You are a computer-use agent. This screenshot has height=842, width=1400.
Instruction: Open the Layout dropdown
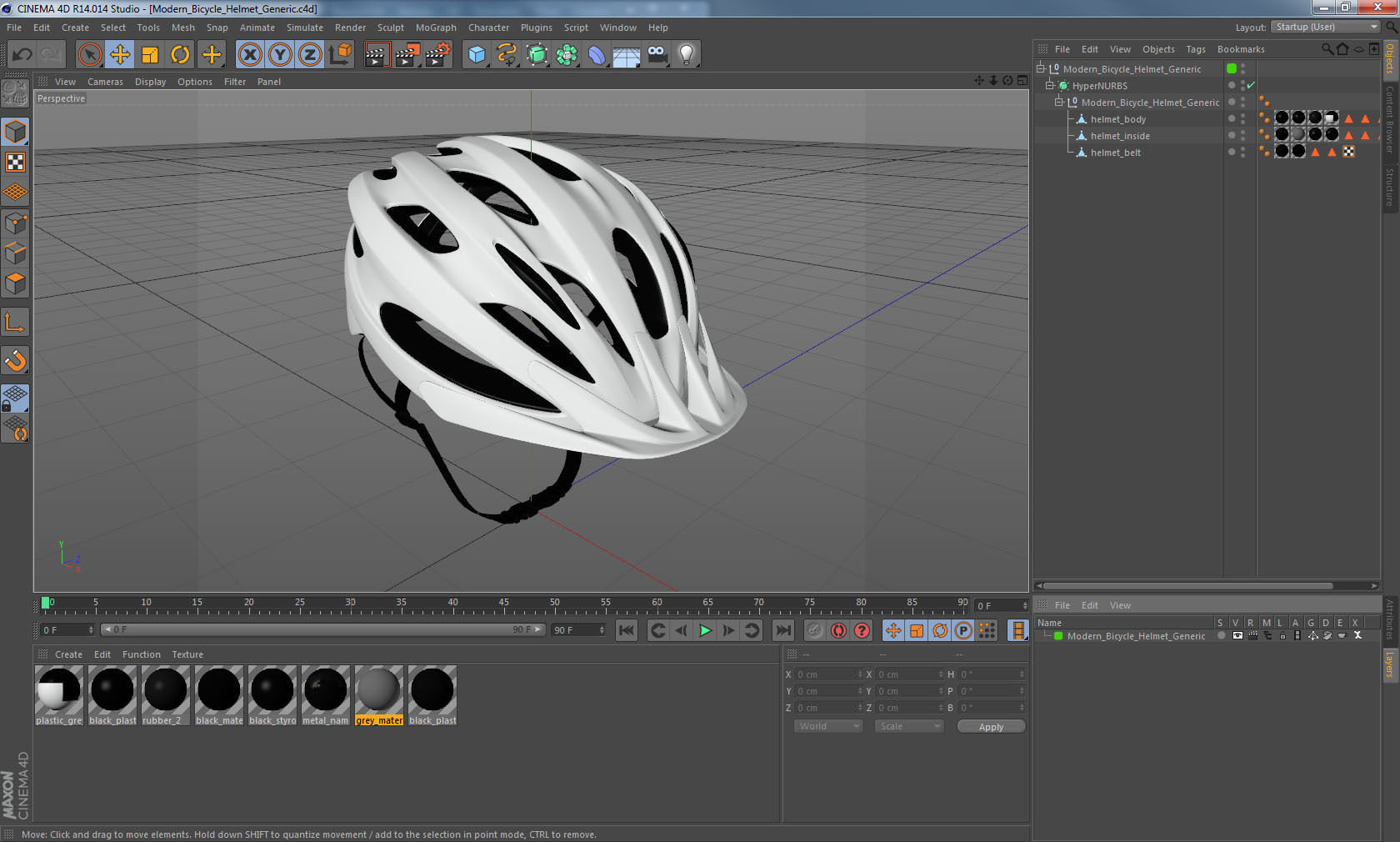click(1326, 27)
